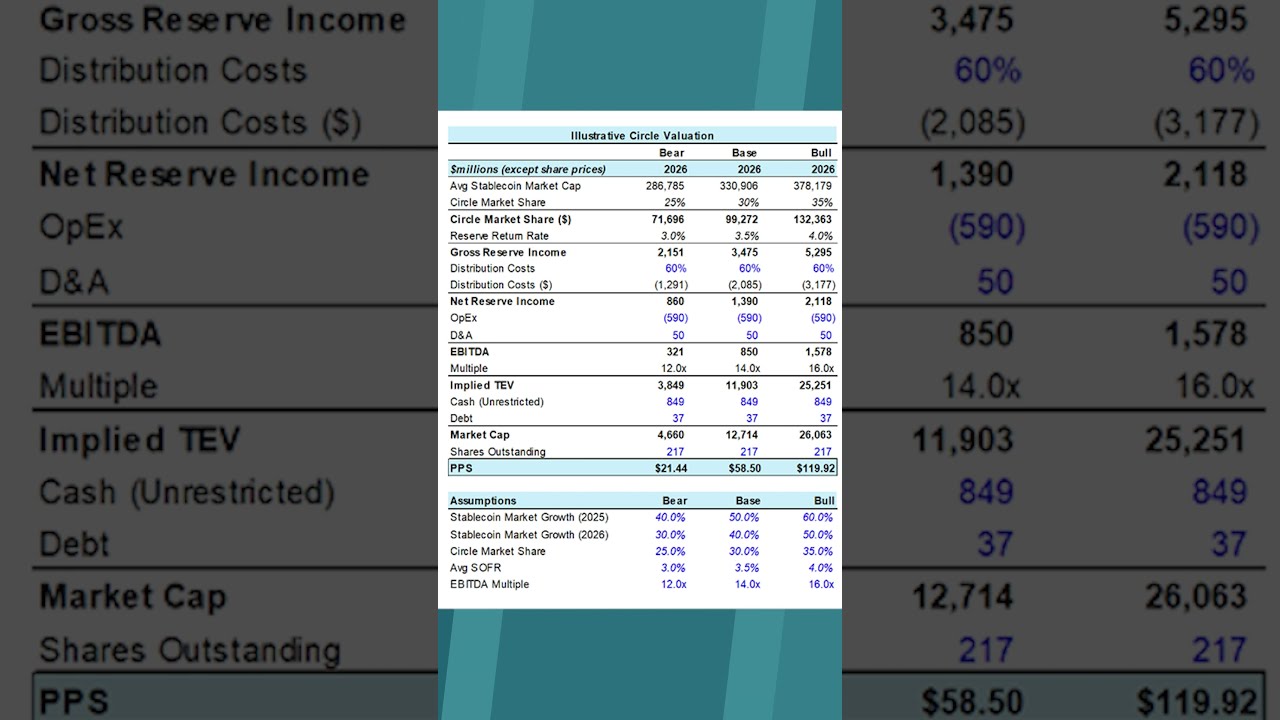Click the $58.50 PPS value in center table
The width and height of the screenshot is (1280, 720).
click(743, 468)
